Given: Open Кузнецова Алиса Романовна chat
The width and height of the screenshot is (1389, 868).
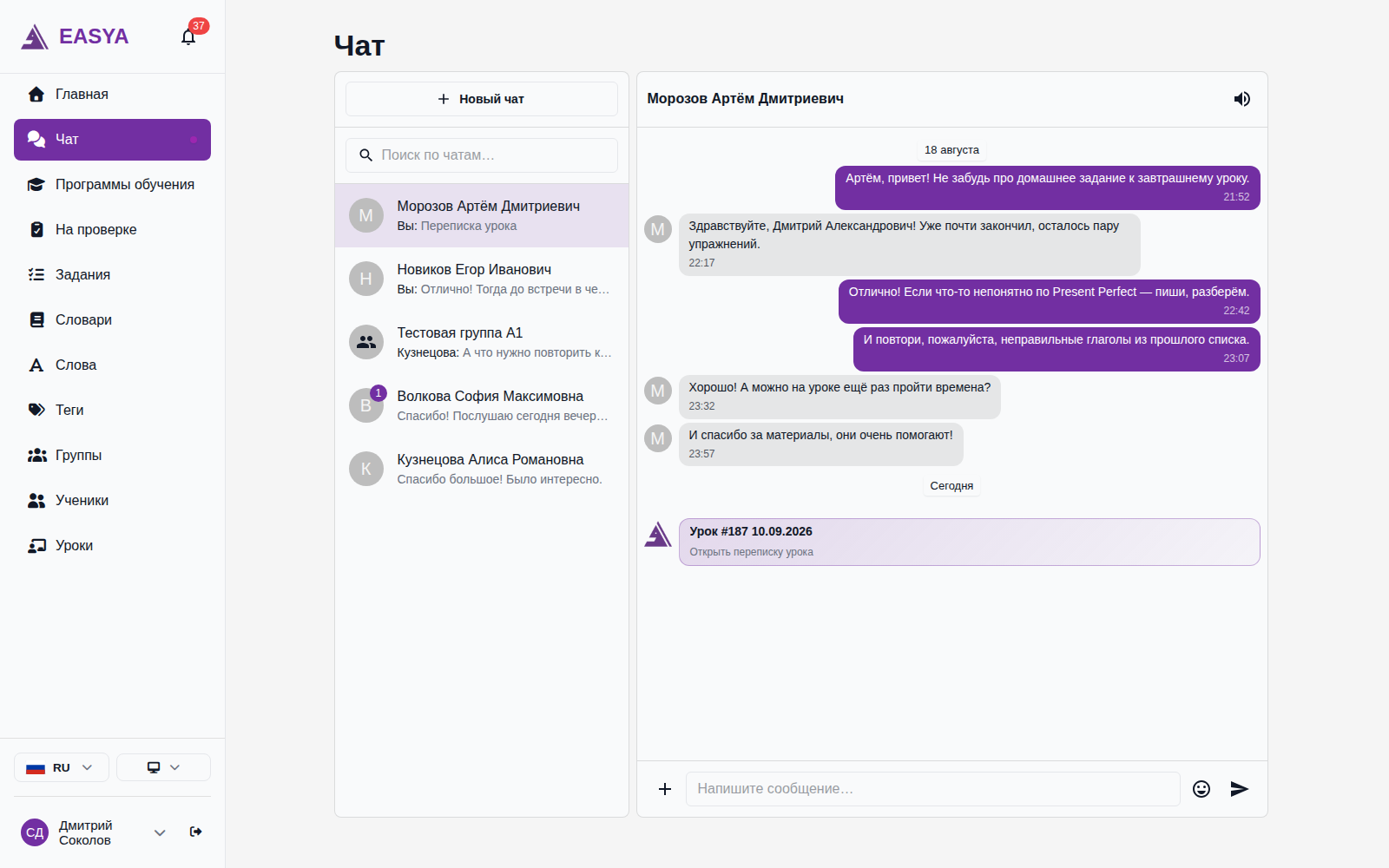Looking at the screenshot, I should pos(482,469).
